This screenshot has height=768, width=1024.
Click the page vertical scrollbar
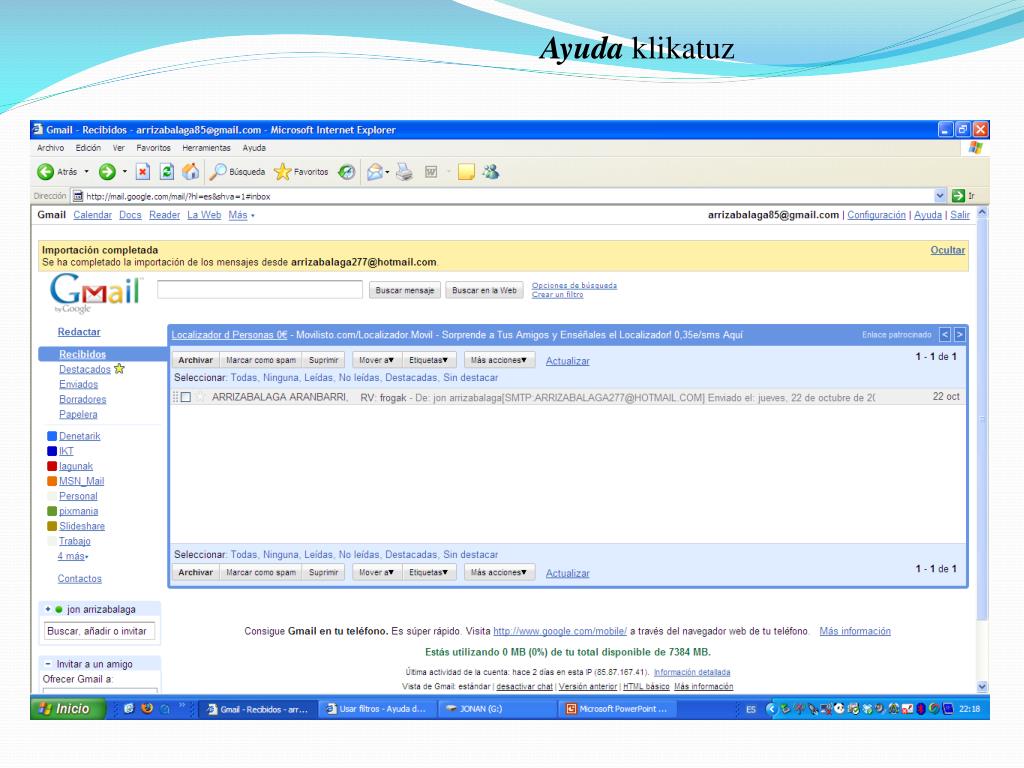982,418
